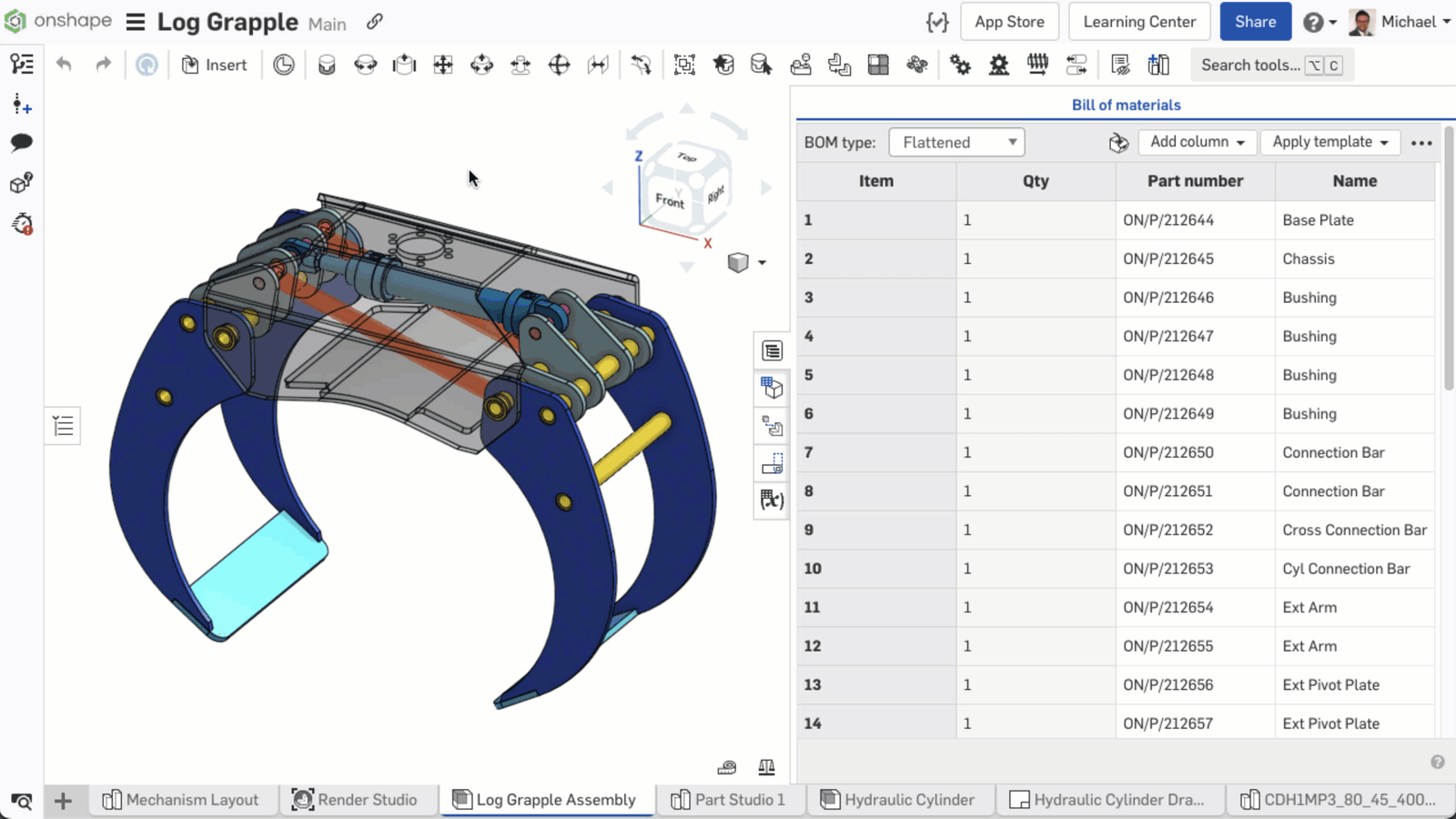Open the Variable table panel icon

click(x=772, y=500)
